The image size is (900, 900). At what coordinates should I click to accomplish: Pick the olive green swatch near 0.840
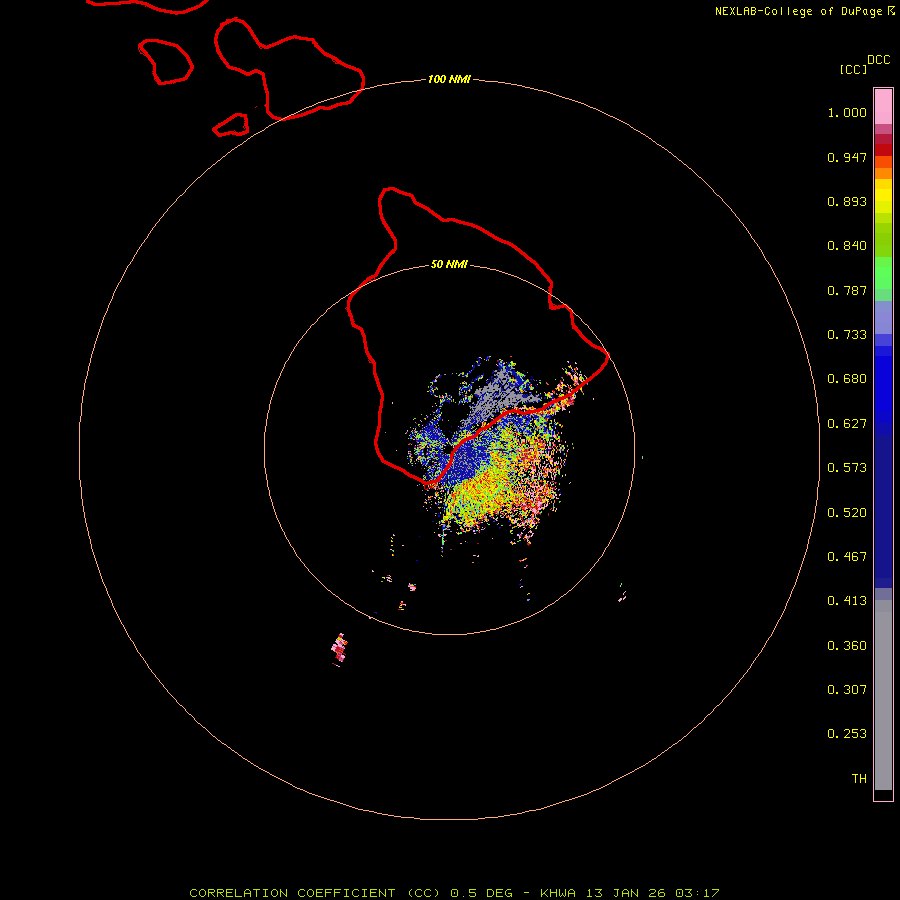coord(883,240)
